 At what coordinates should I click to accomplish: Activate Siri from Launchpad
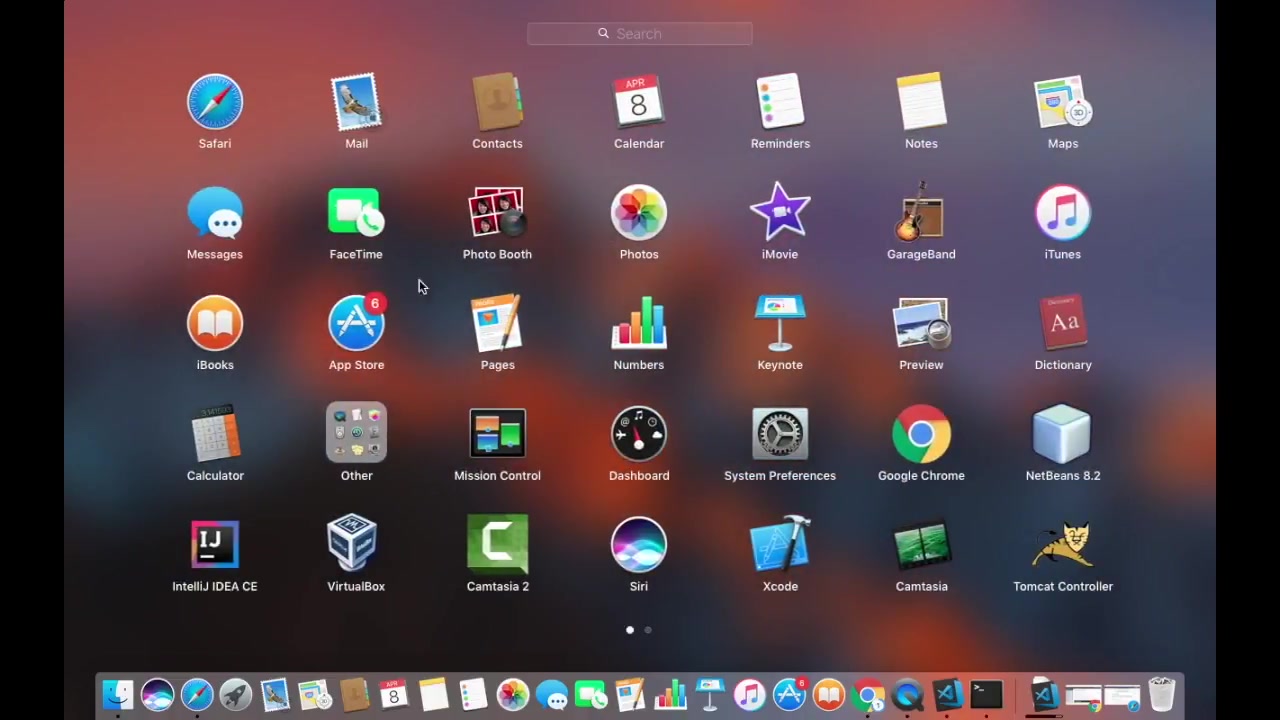coord(639,543)
